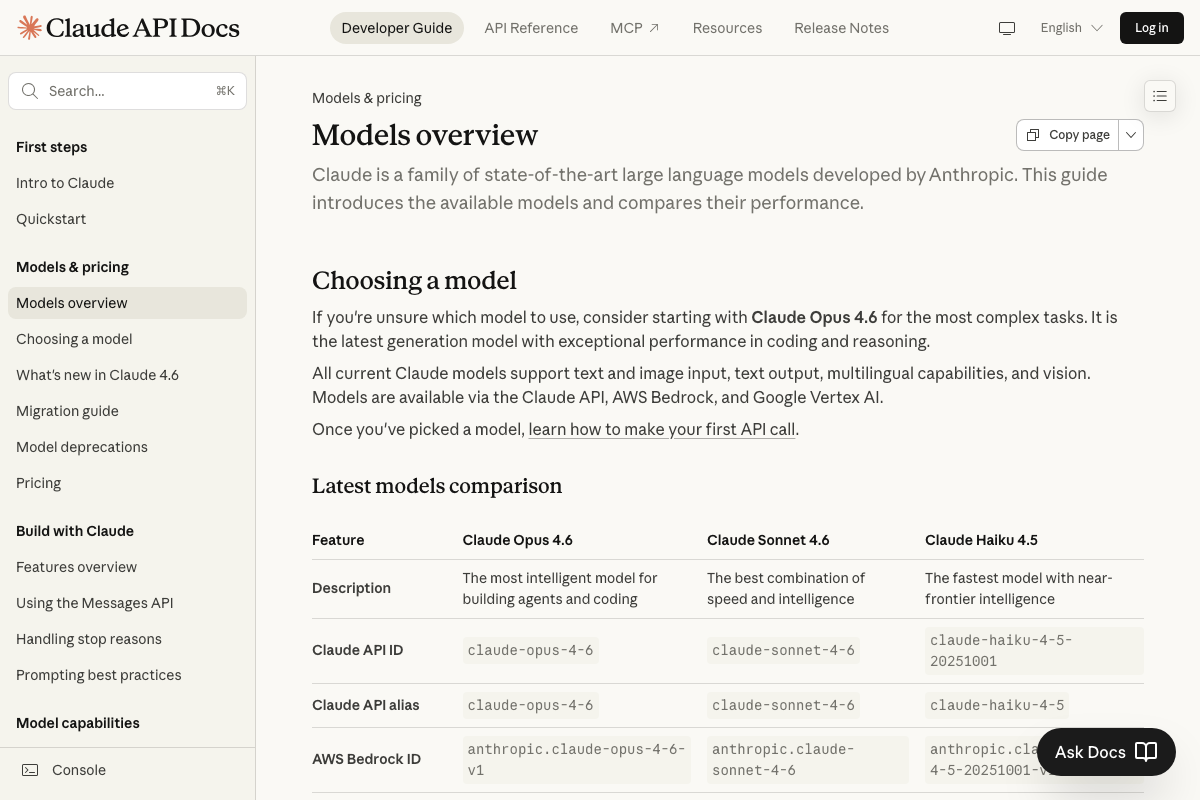Image resolution: width=1200 pixels, height=800 pixels.
Task: Follow the first API call link
Action: 662,429
